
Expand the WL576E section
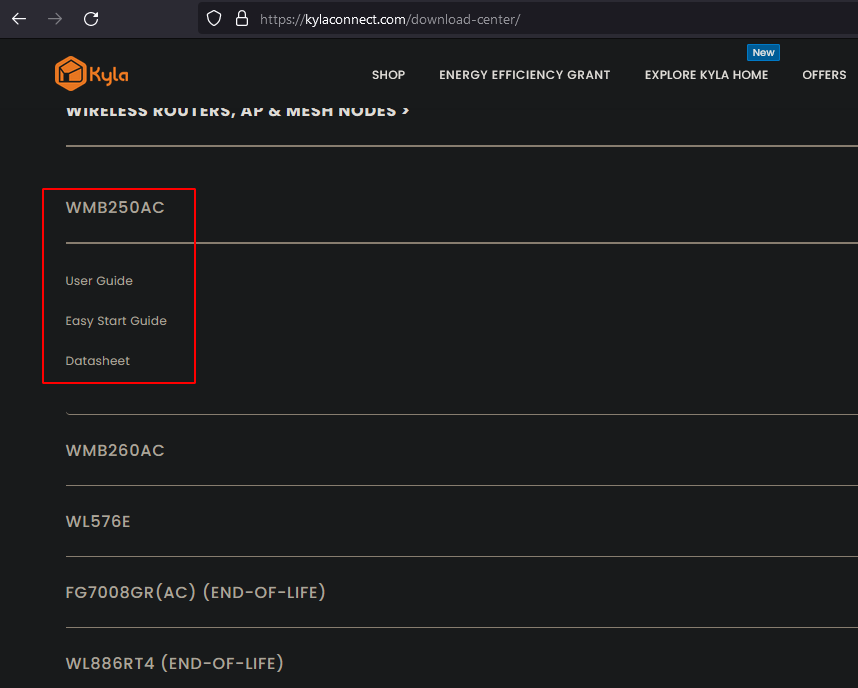[x=98, y=522]
